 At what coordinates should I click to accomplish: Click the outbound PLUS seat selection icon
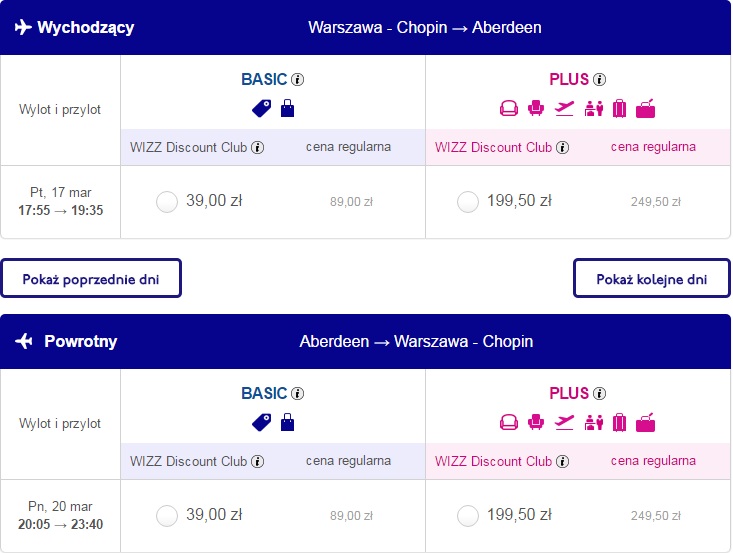536,108
